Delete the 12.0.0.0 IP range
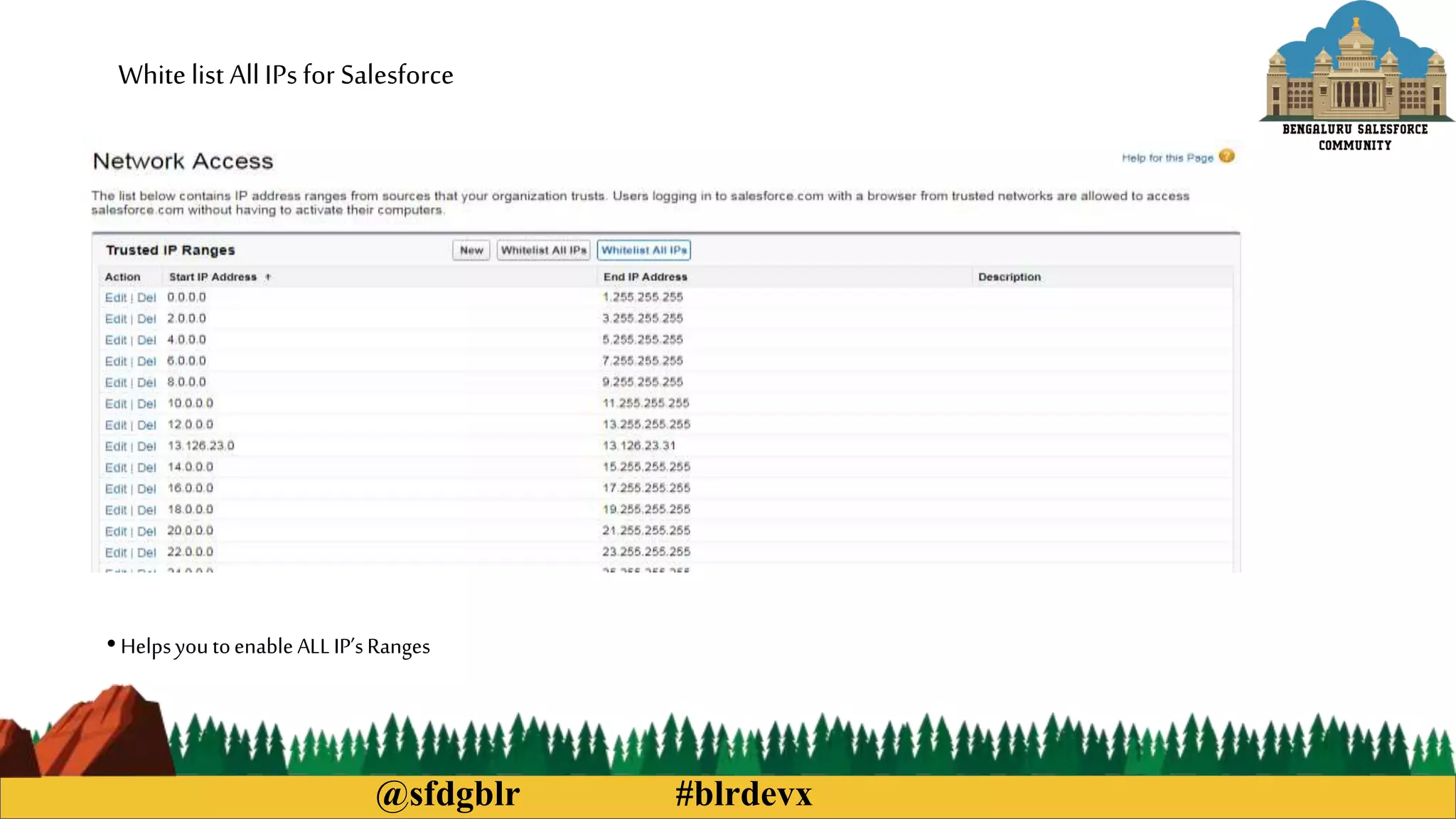Screen dimensions: 1456x819 pyautogui.click(x=146, y=425)
